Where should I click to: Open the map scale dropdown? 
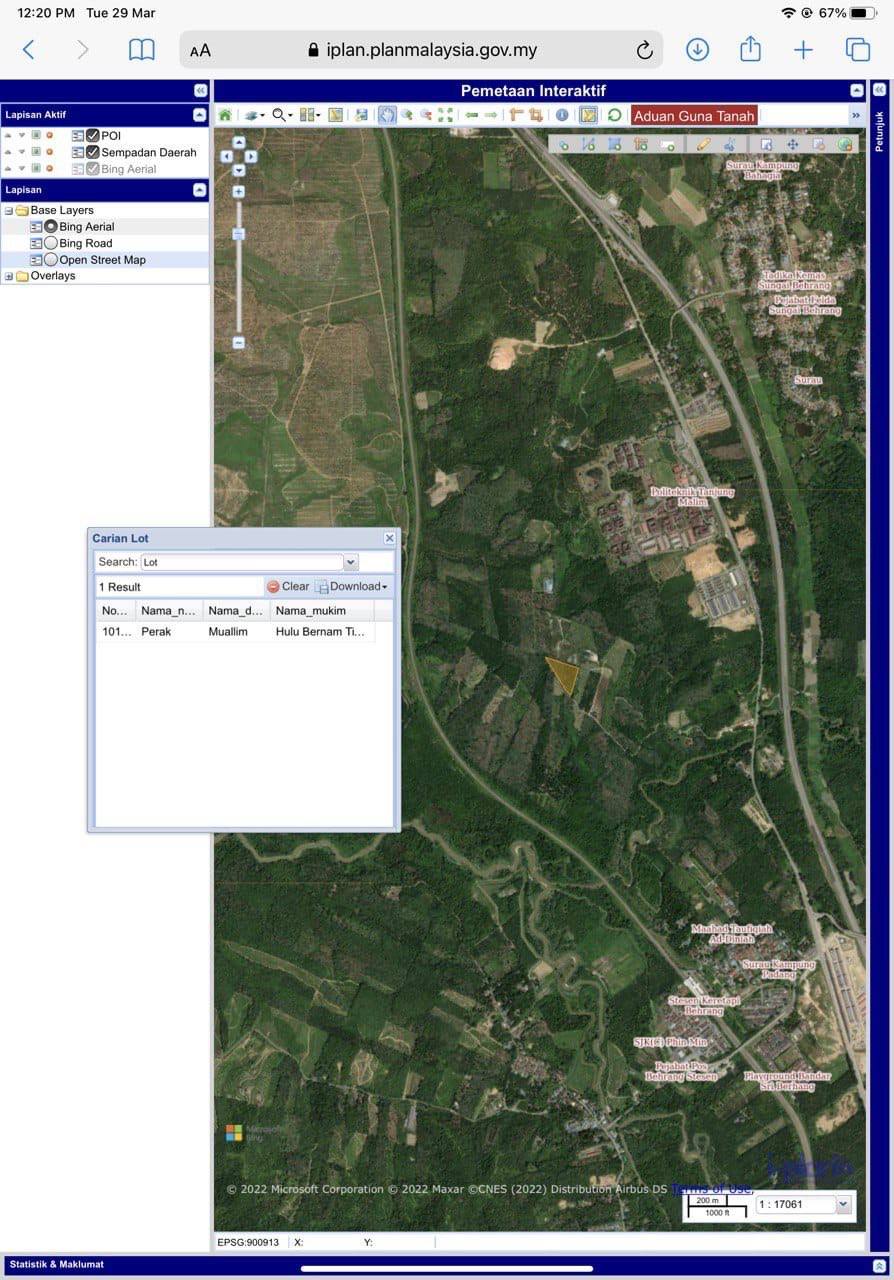coord(843,1205)
